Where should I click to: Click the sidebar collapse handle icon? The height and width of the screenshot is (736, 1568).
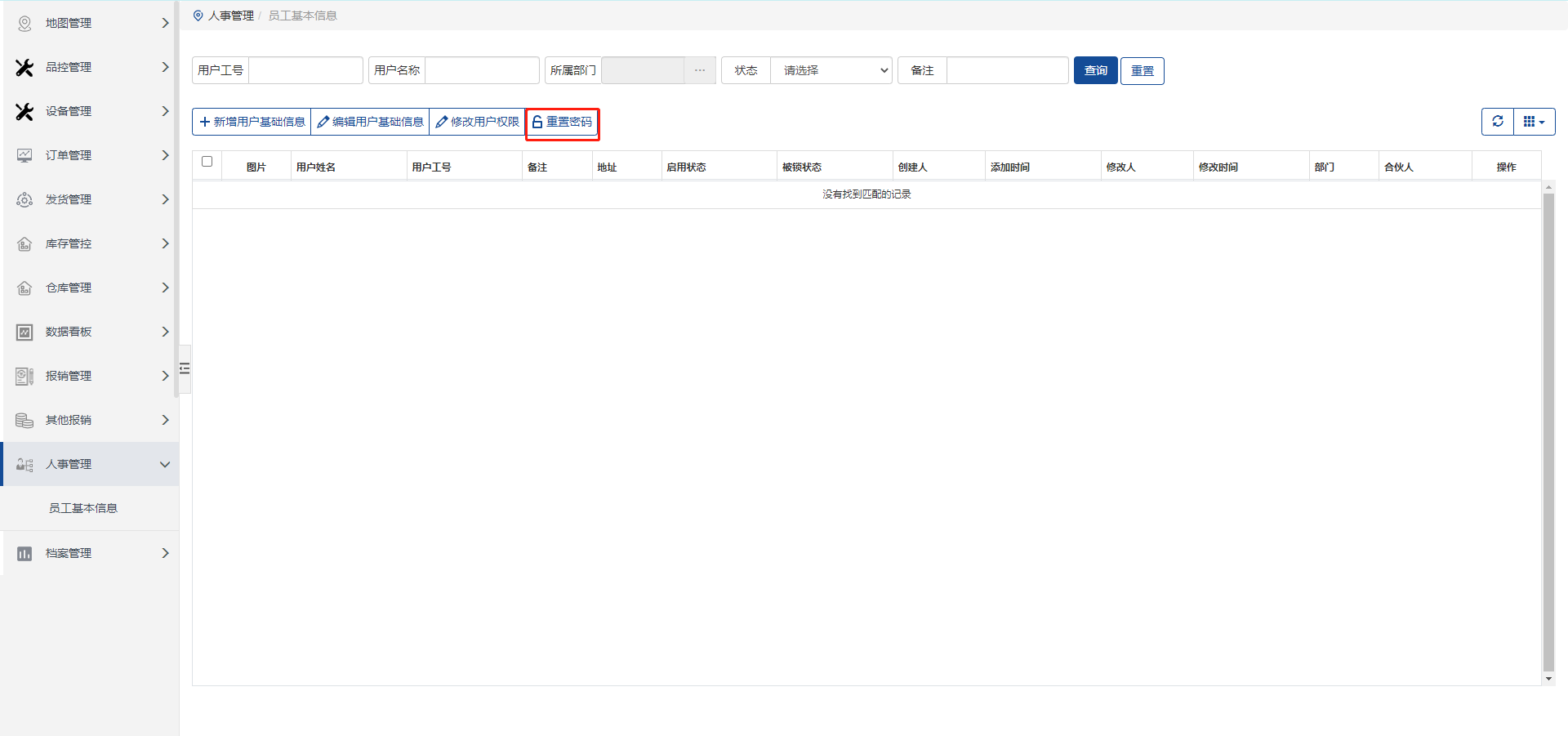pos(185,368)
